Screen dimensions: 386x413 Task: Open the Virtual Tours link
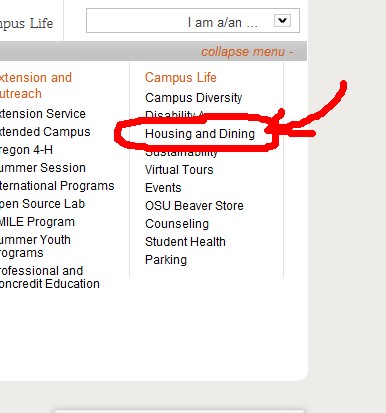(179, 170)
